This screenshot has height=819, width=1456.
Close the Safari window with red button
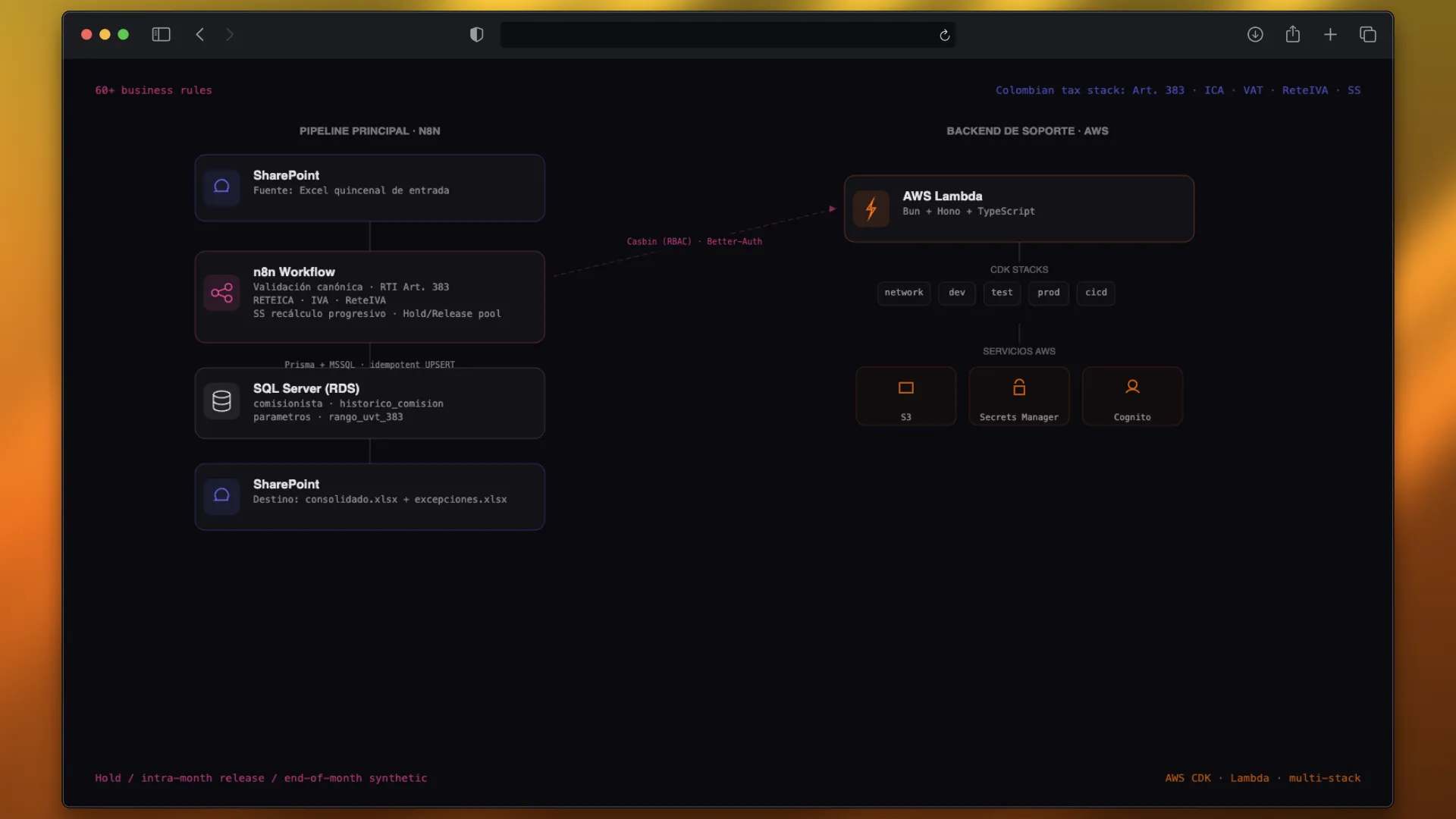coord(86,35)
